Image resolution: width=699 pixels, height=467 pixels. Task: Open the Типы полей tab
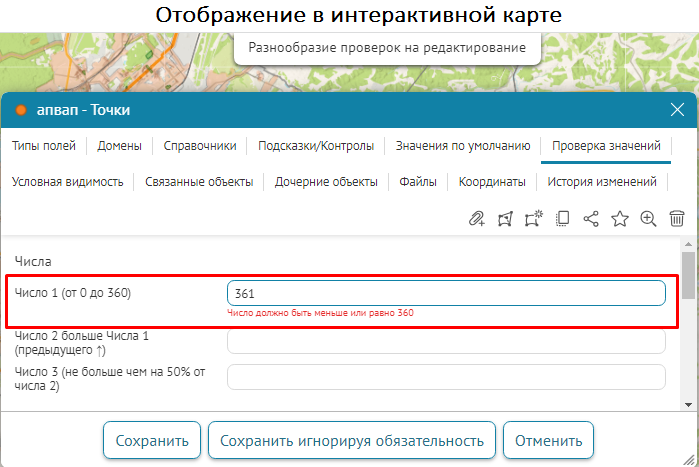click(x=44, y=146)
